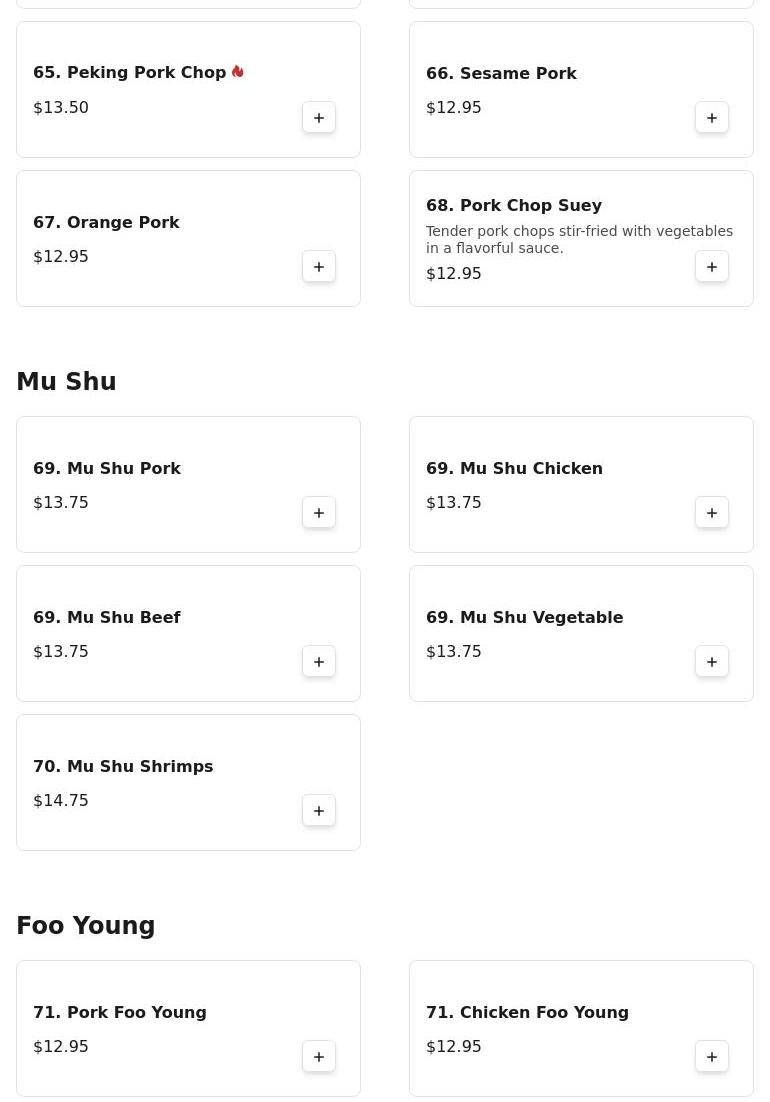Viewport: 770px width, 1102px height.
Task: Click Pork Chop Suey description text
Action: coord(579,239)
